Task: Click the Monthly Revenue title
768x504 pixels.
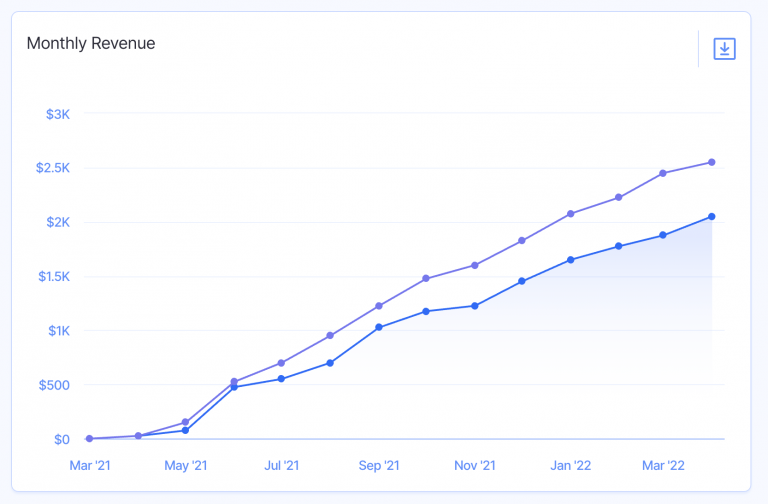Action: (91, 43)
